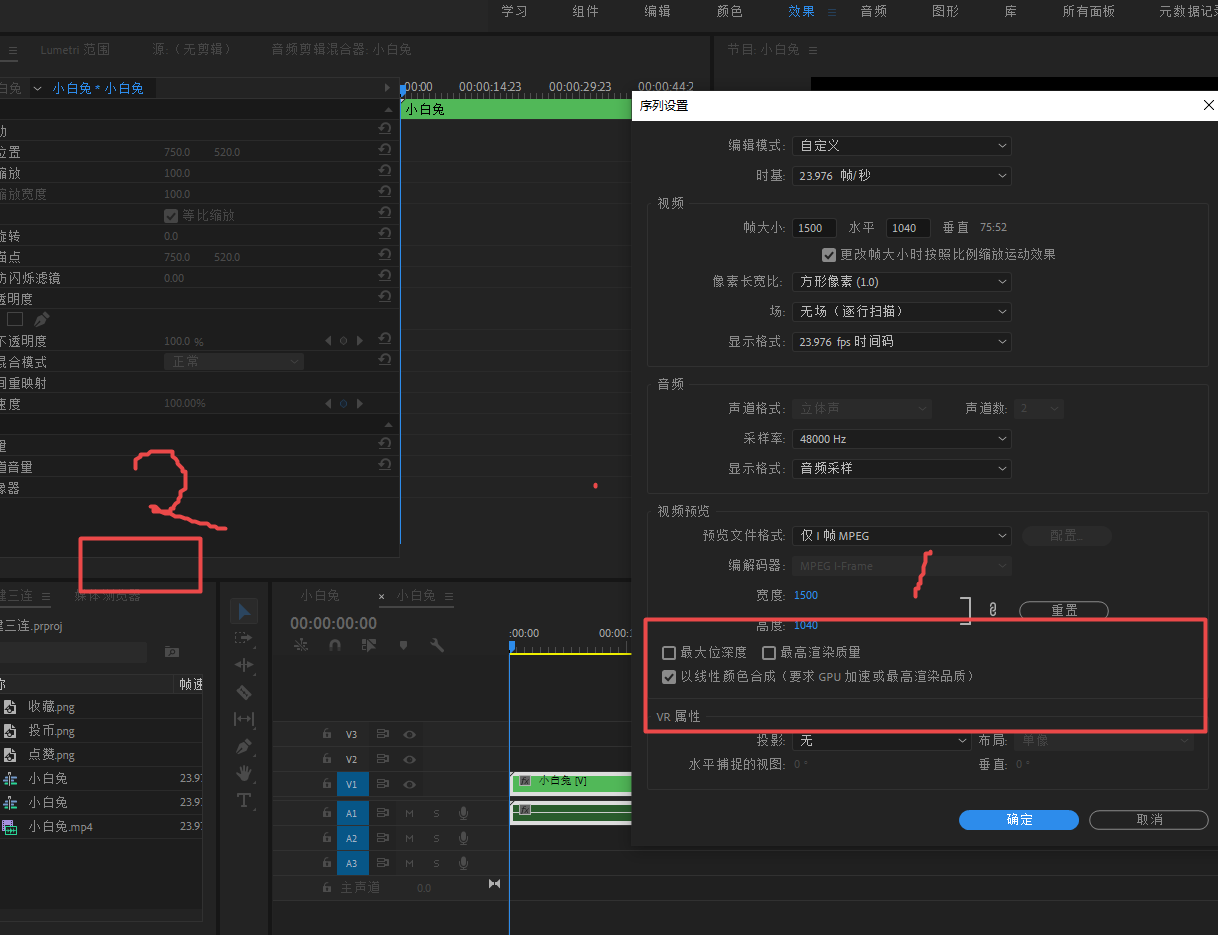Switch to the 颜色 workspace tab
Screen dimensions: 1218x935
click(x=730, y=12)
